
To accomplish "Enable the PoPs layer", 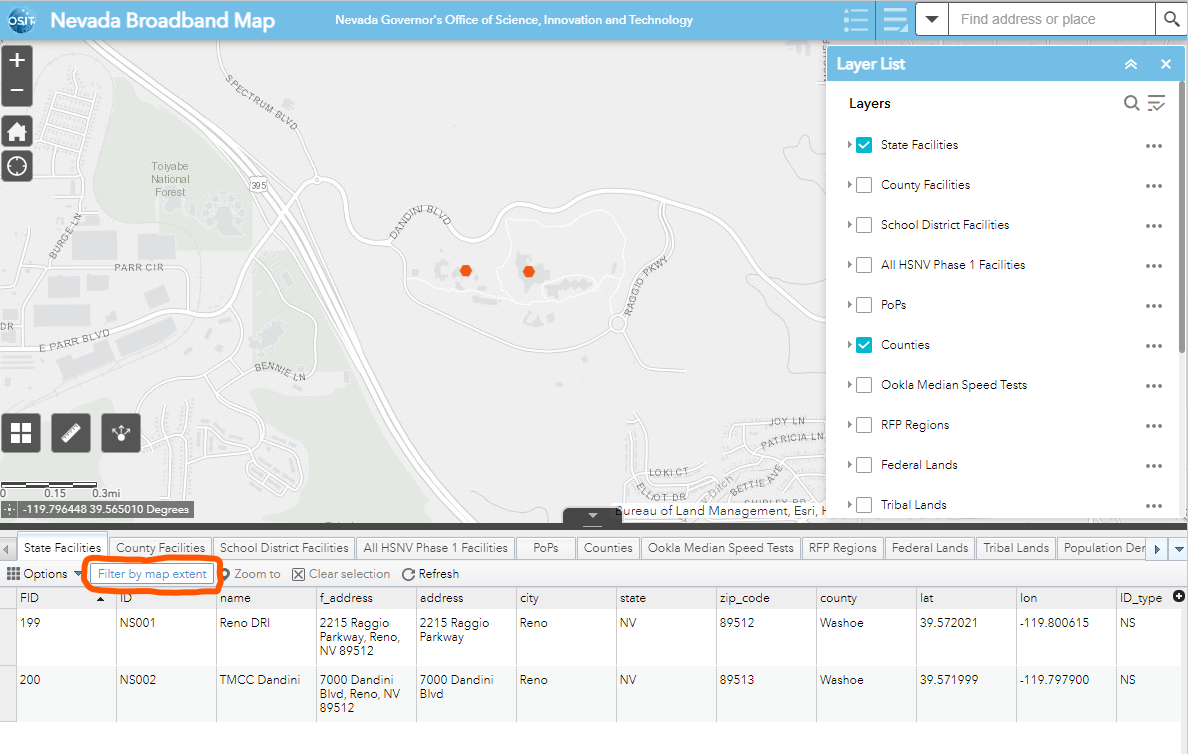I will (x=862, y=305).
